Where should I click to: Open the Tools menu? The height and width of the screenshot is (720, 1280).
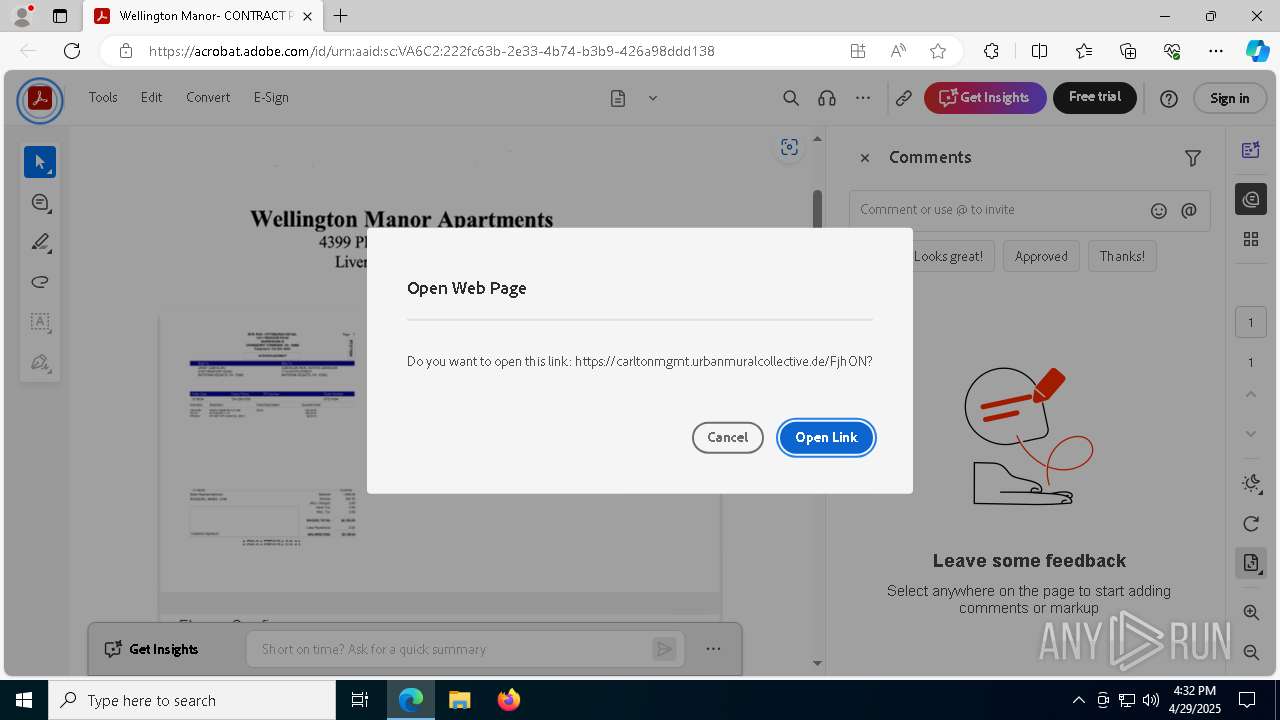[x=103, y=97]
